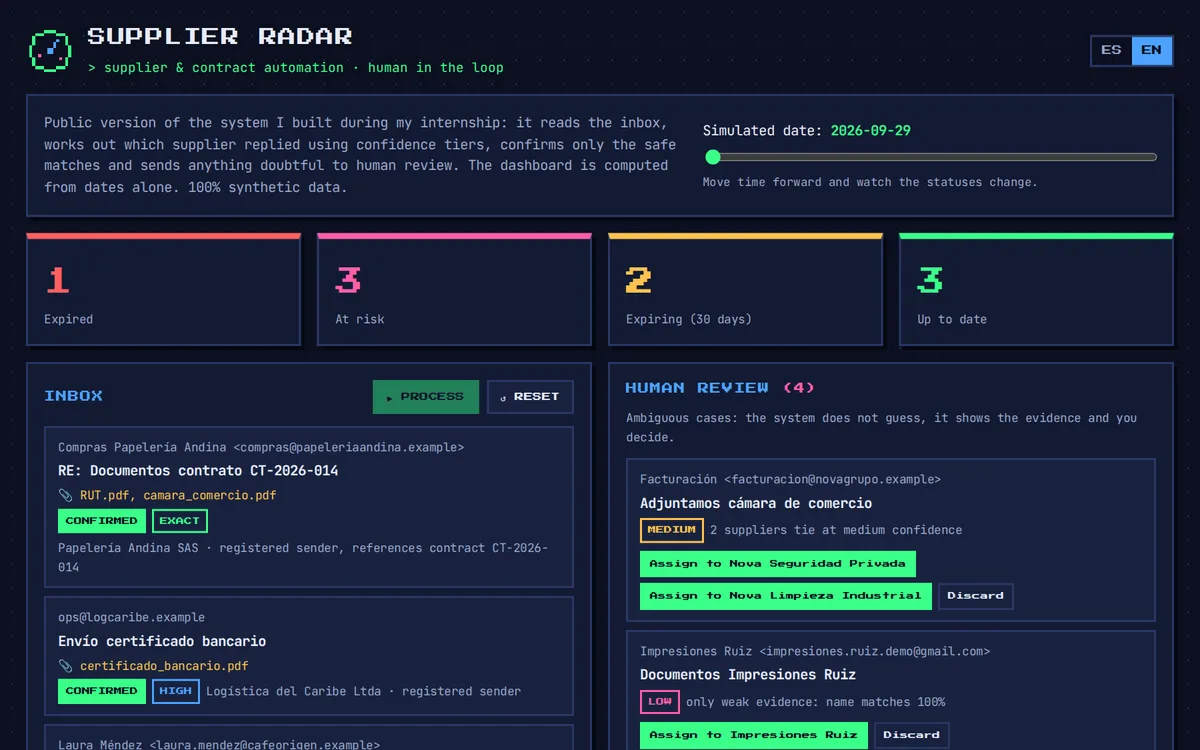Open email 'Envío certificado bancario'
The width and height of the screenshot is (1200, 750).
[162, 641]
